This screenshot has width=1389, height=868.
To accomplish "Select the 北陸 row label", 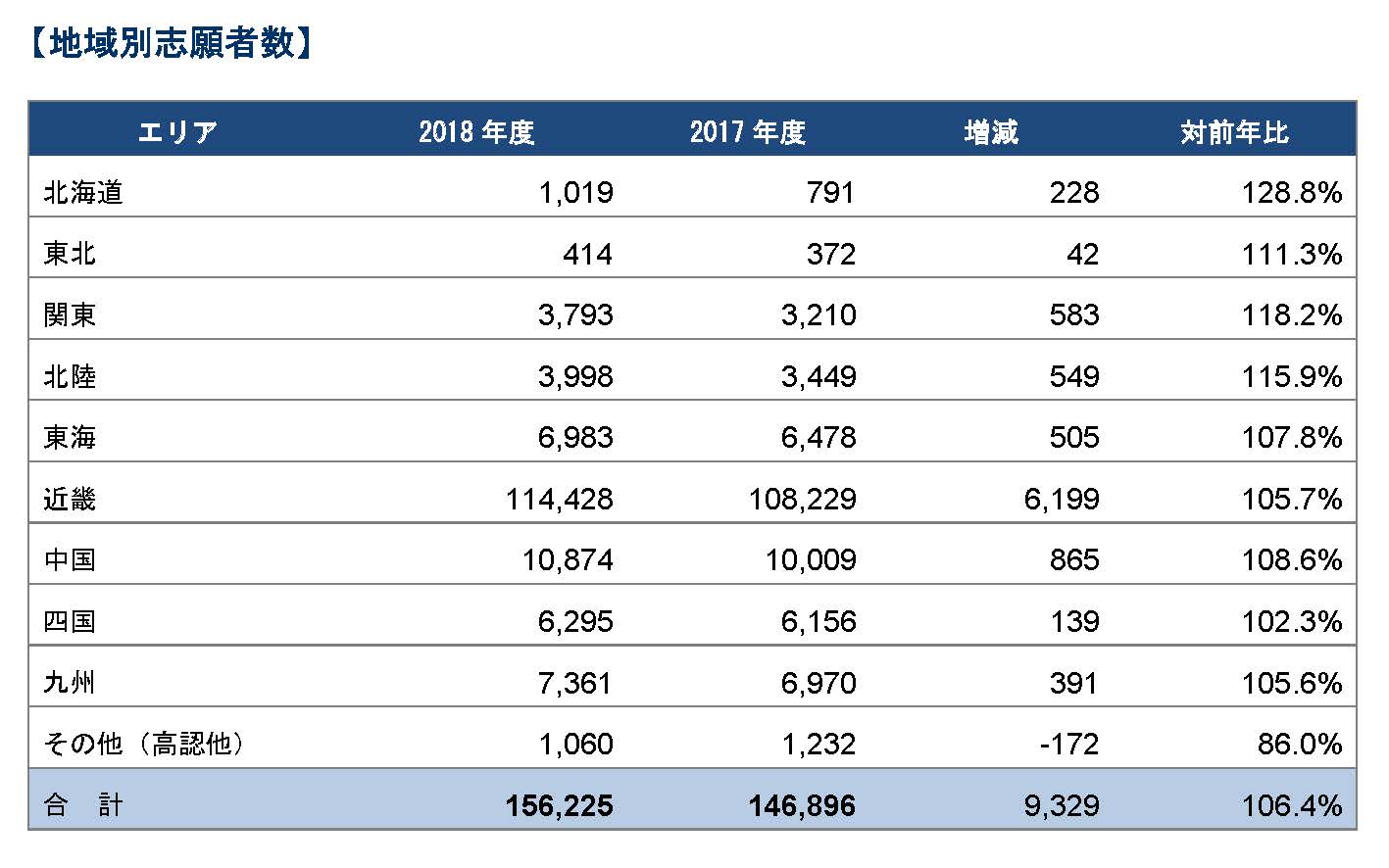I will [70, 376].
